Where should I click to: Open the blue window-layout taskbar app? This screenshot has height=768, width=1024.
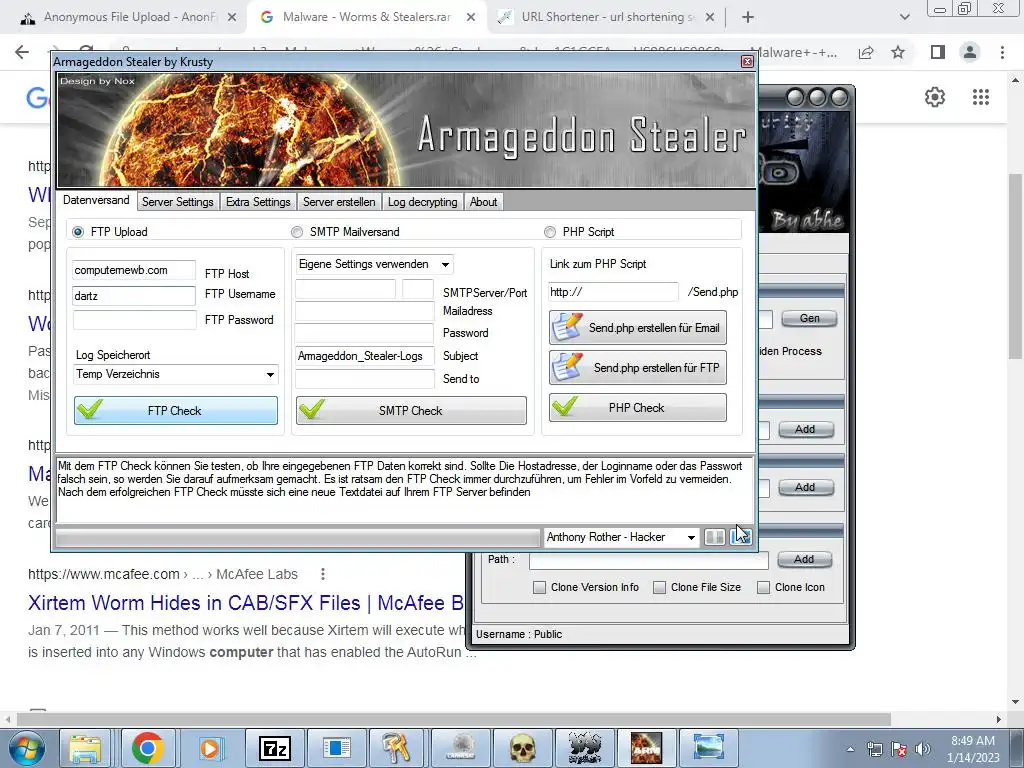click(x=336, y=748)
